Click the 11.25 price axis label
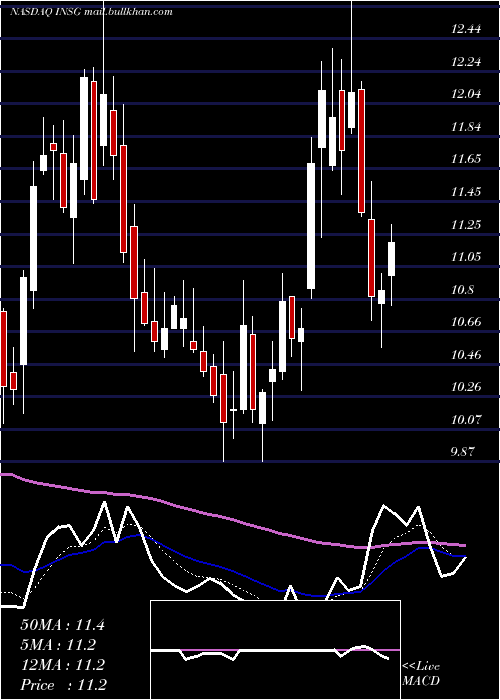Viewport: 500px width, 700px height. click(466, 224)
